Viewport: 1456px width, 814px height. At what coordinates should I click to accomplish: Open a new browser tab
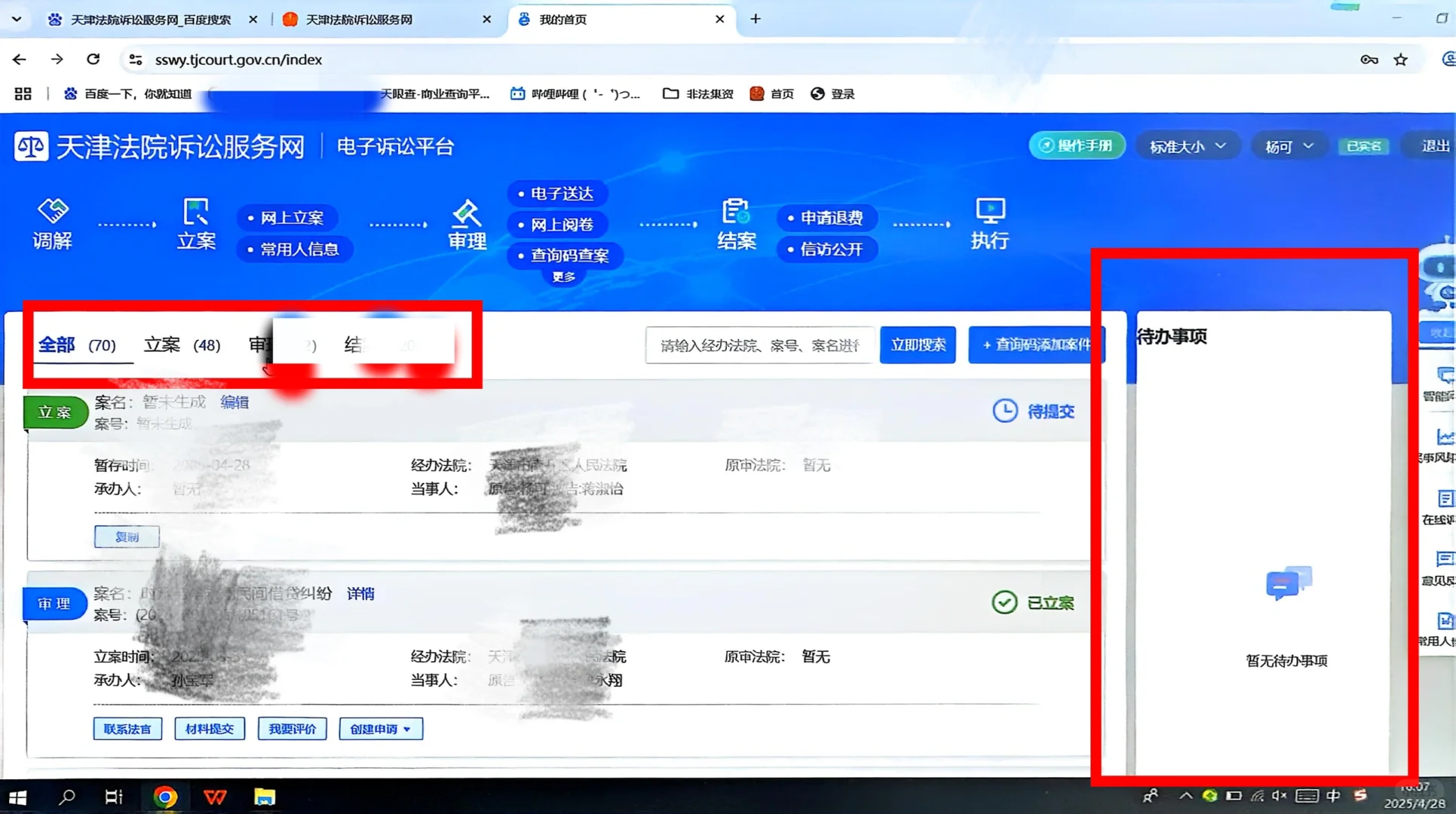point(756,19)
